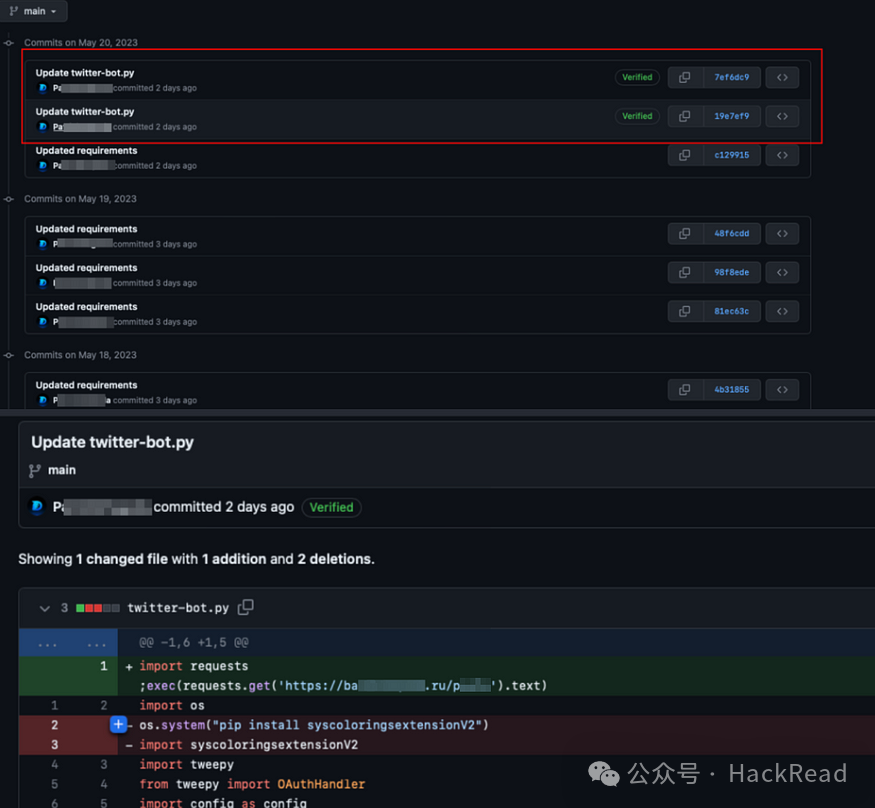
Task: Select 'Commits on May 20, 2023' heading
Action: tap(81, 43)
